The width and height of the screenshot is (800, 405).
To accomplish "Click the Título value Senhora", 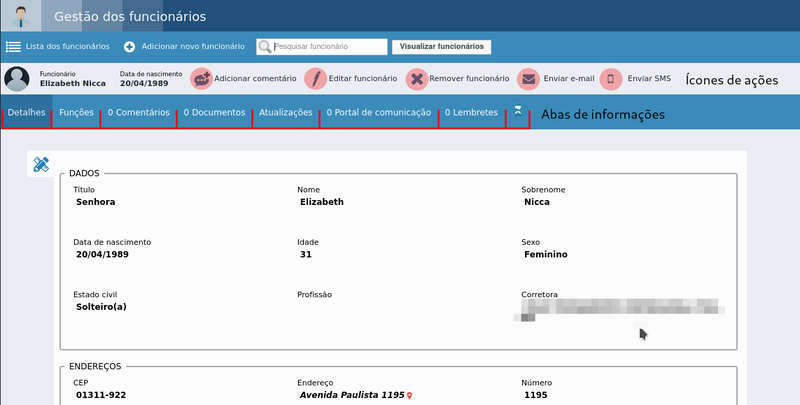I will pos(95,202).
